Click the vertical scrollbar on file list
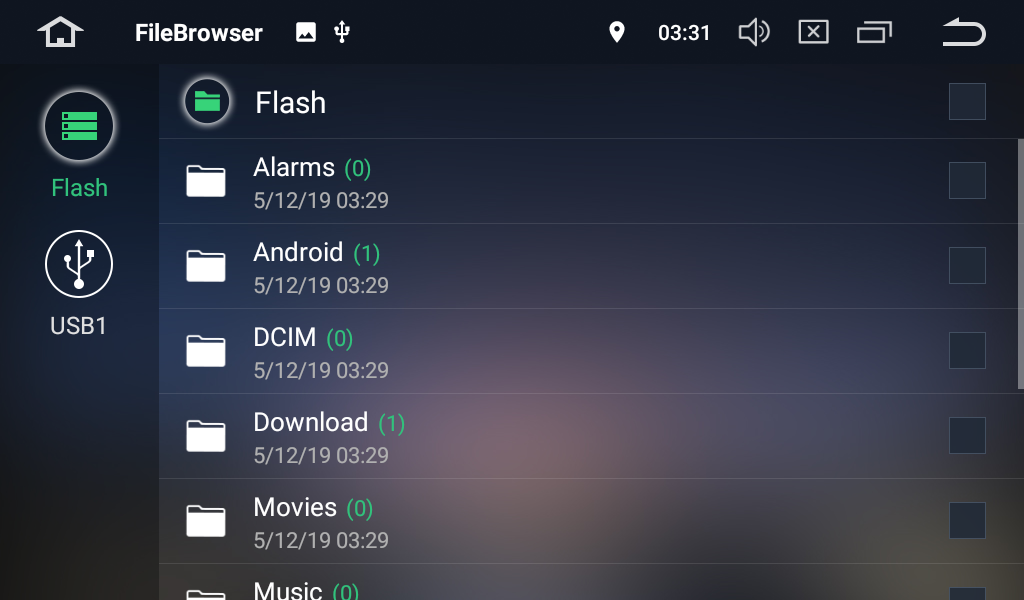The height and width of the screenshot is (600, 1024). click(1021, 264)
